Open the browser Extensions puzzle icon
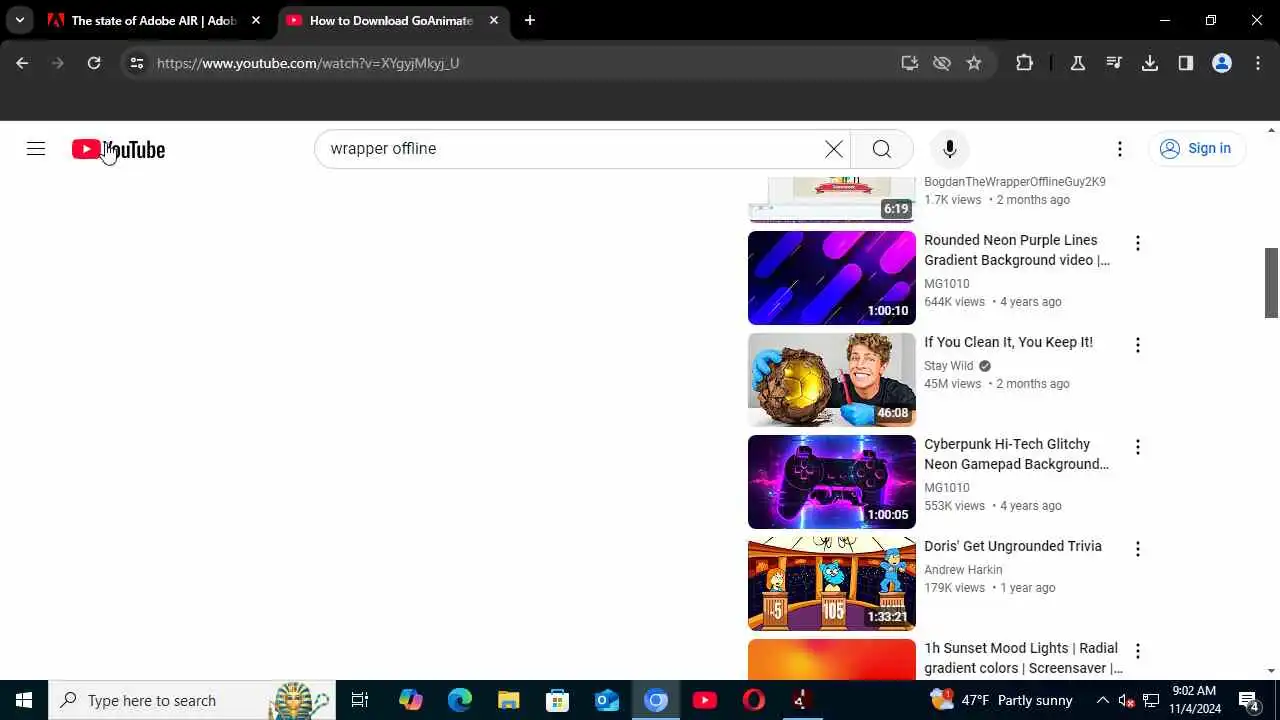This screenshot has width=1280, height=720. (1025, 63)
